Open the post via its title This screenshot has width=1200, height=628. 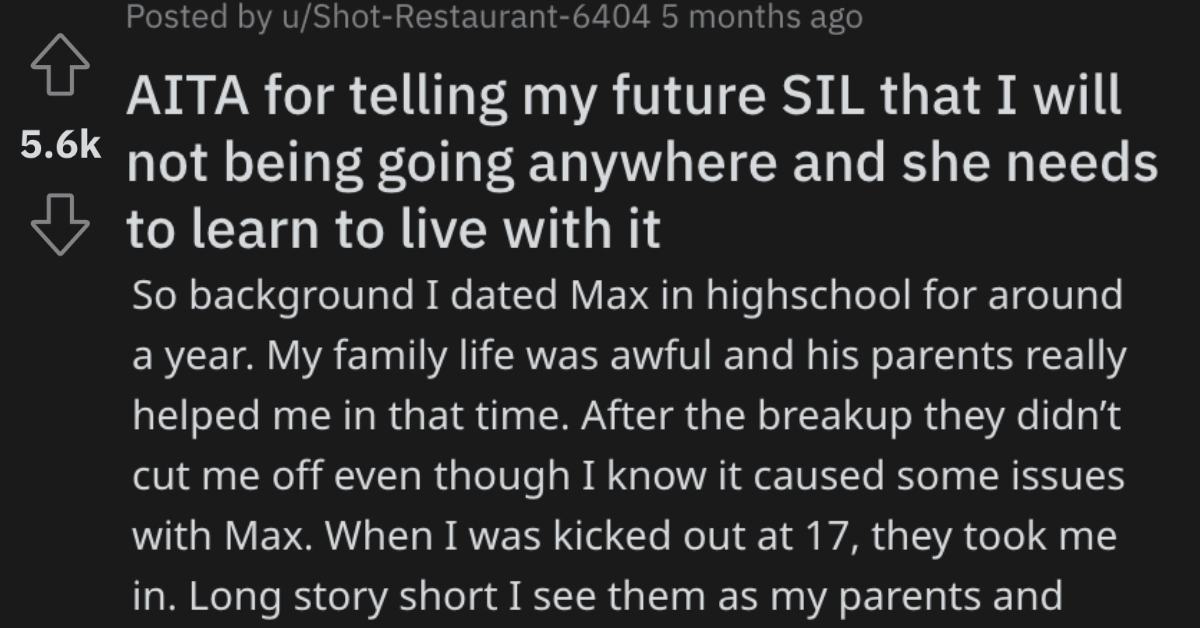click(x=641, y=163)
